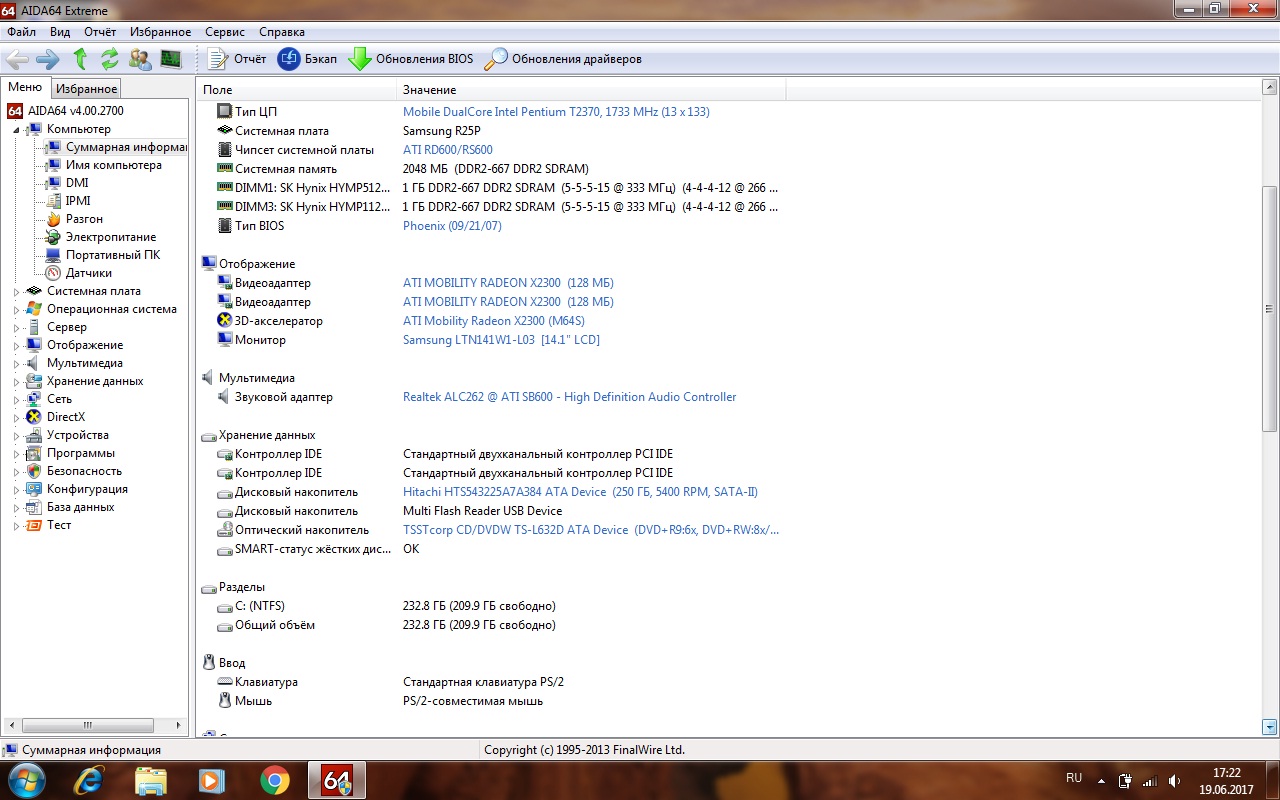The image size is (1280, 800).
Task: Select the Устройства tree icon
Action: point(34,435)
